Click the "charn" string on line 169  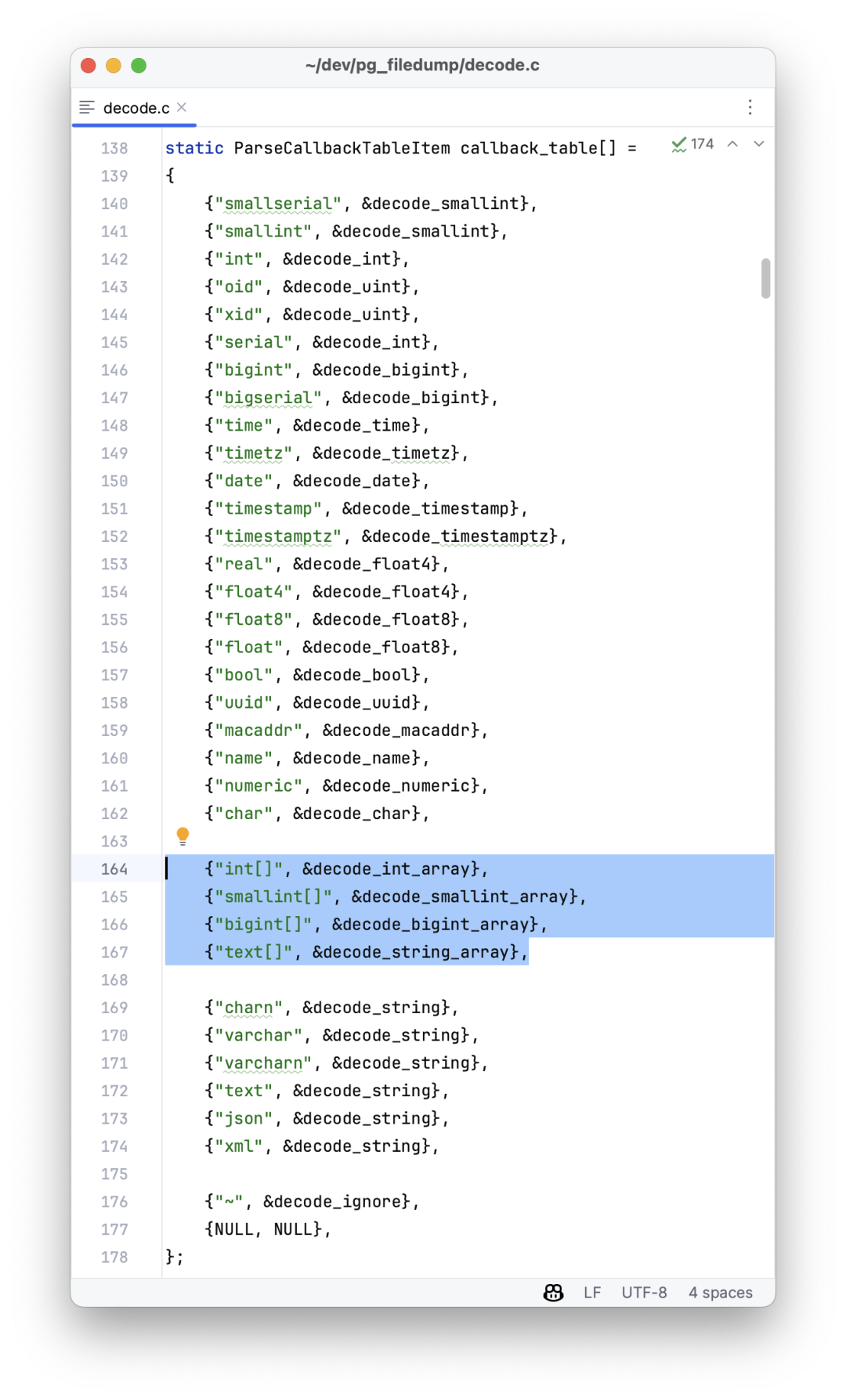coord(249,1008)
